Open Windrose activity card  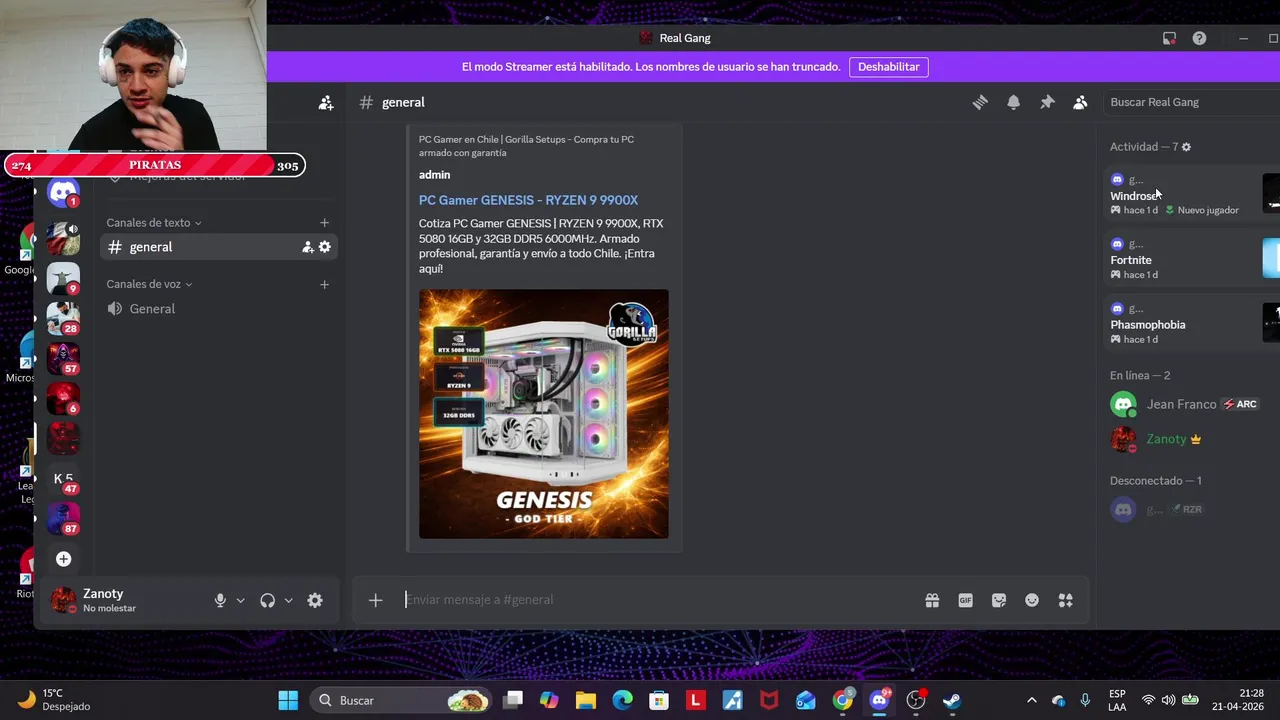coord(1193,194)
